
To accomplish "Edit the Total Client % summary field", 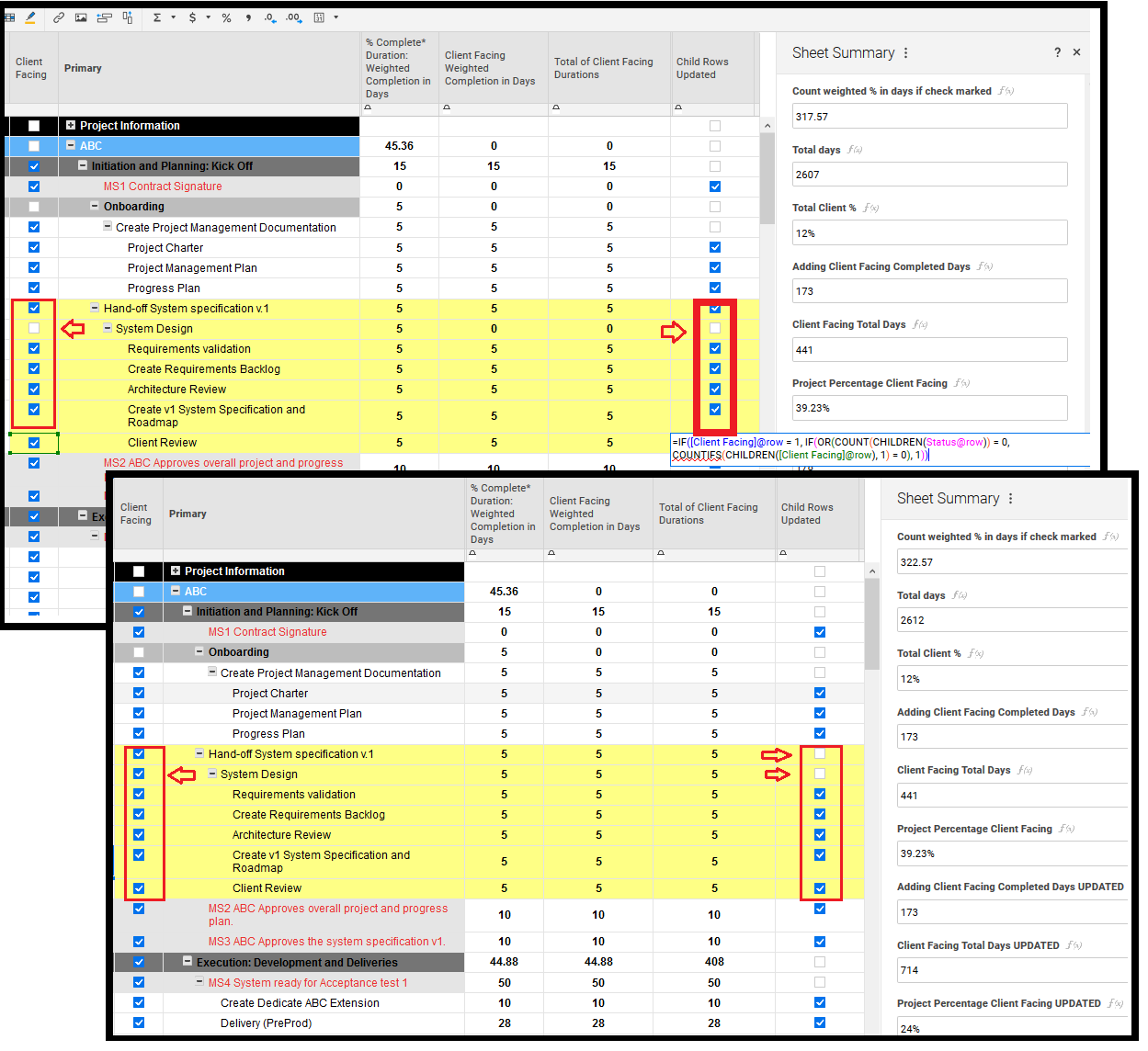I will [x=929, y=232].
